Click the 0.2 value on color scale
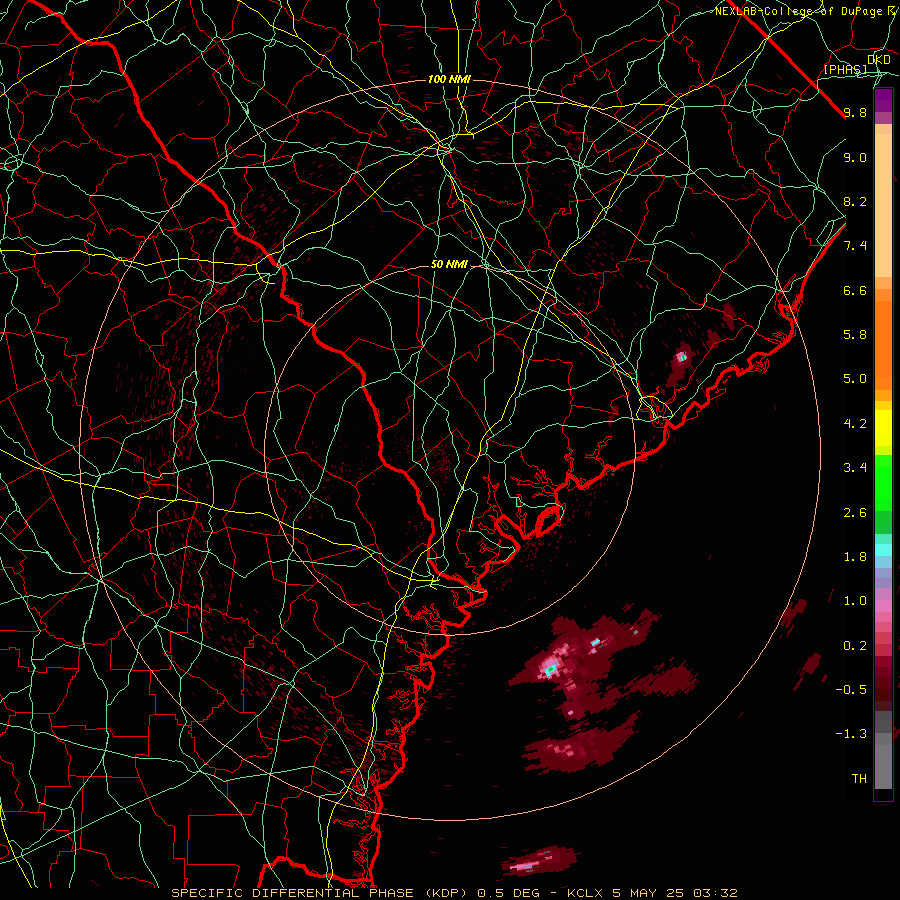This screenshot has height=900, width=900. point(855,646)
